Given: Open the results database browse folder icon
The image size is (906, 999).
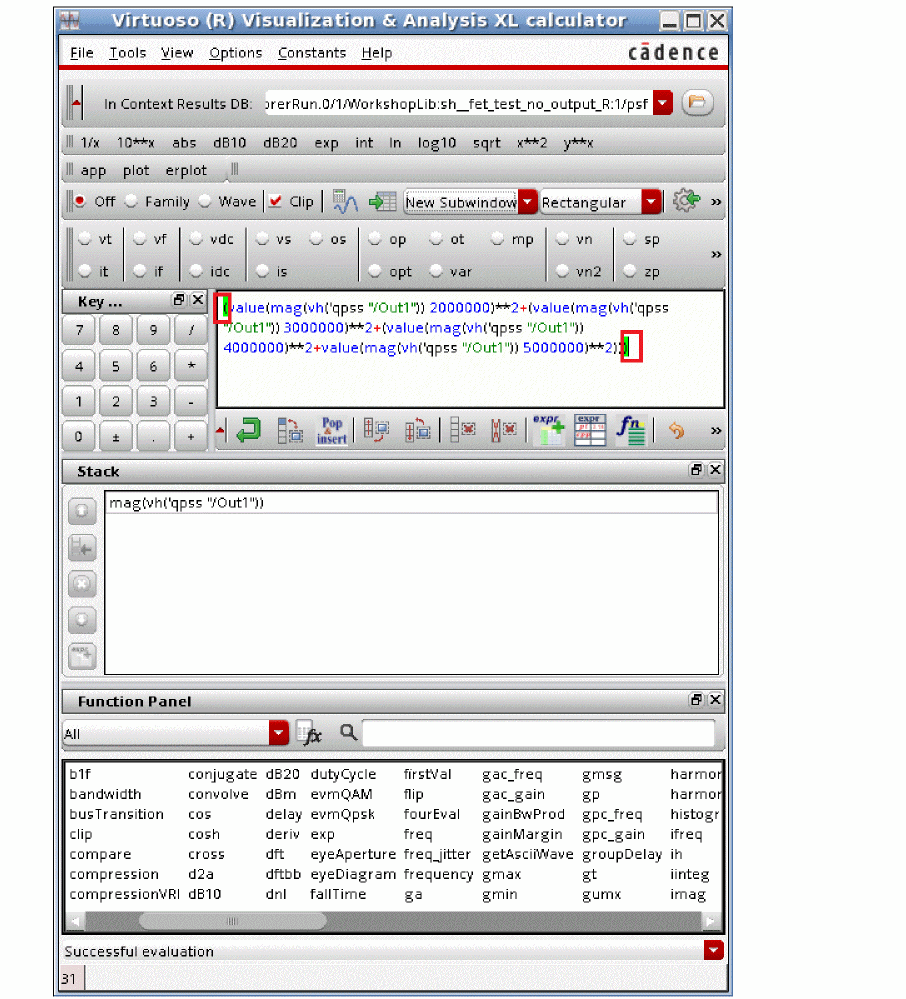Looking at the screenshot, I should 697,103.
